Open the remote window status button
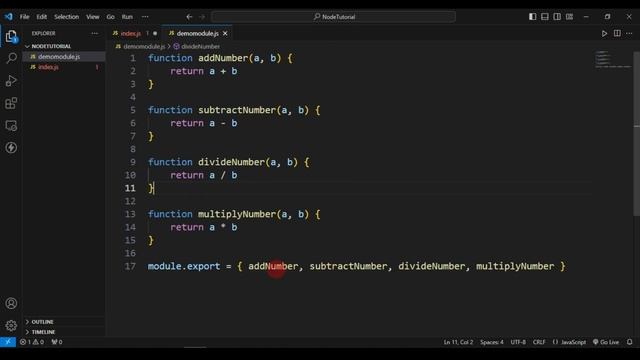The width and height of the screenshot is (640, 360). (x=8, y=342)
